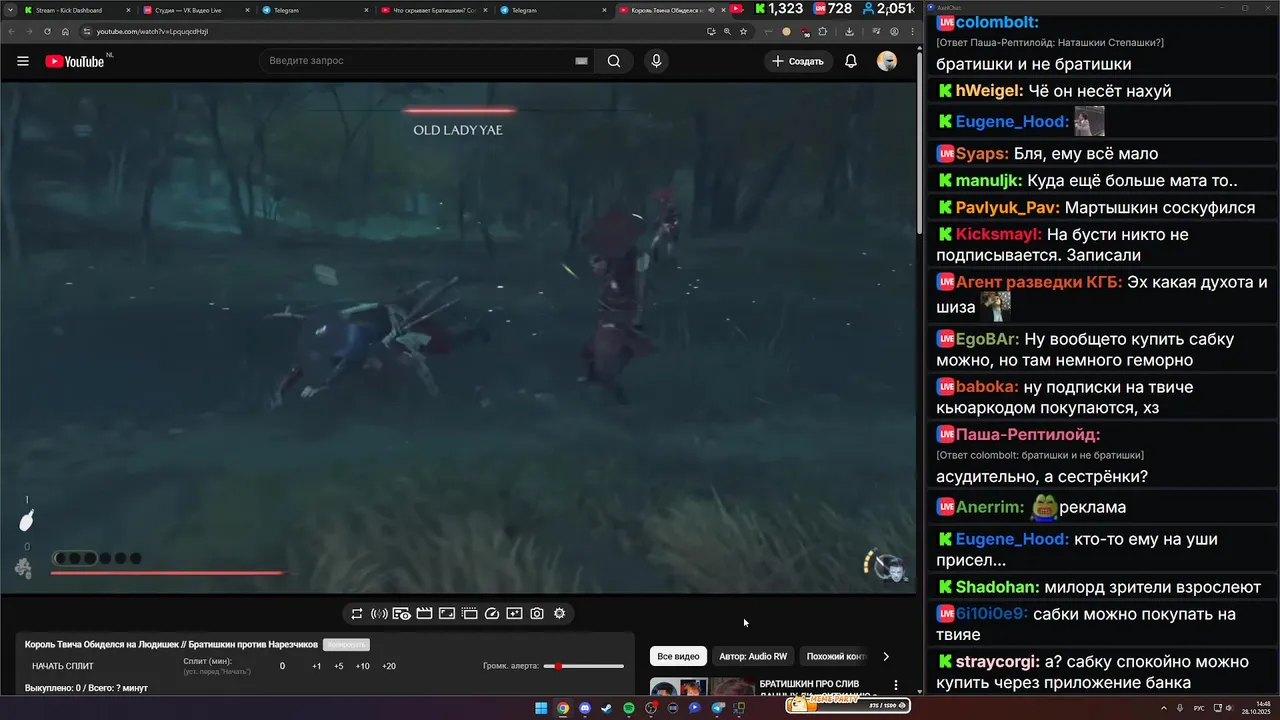Click username straycorgi in chat
This screenshot has height=720, width=1280.
998,662
